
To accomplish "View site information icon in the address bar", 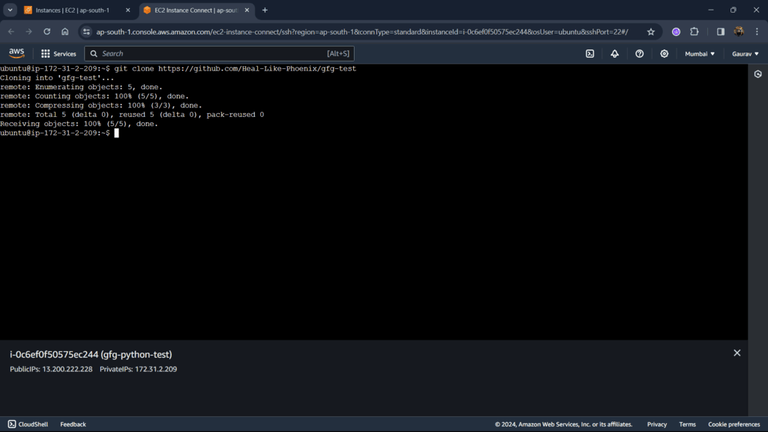I will coord(86,32).
